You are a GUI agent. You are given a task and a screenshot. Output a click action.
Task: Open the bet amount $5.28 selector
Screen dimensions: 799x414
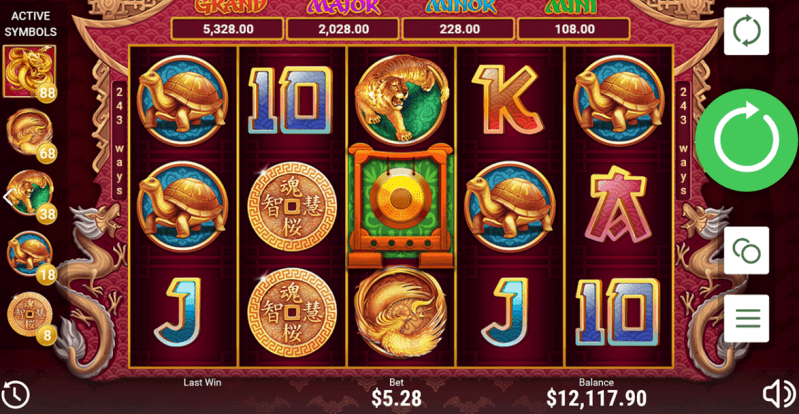(x=396, y=398)
